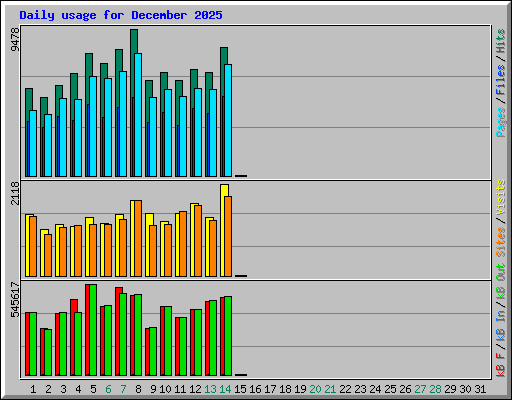This screenshot has width=512, height=400.
Task: Click weekend day 6 on the x-axis
Action: (108, 389)
